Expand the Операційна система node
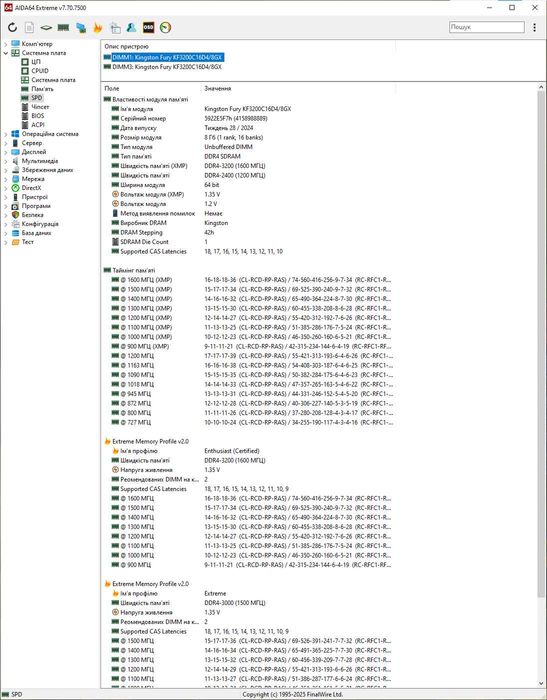 (x=6, y=134)
